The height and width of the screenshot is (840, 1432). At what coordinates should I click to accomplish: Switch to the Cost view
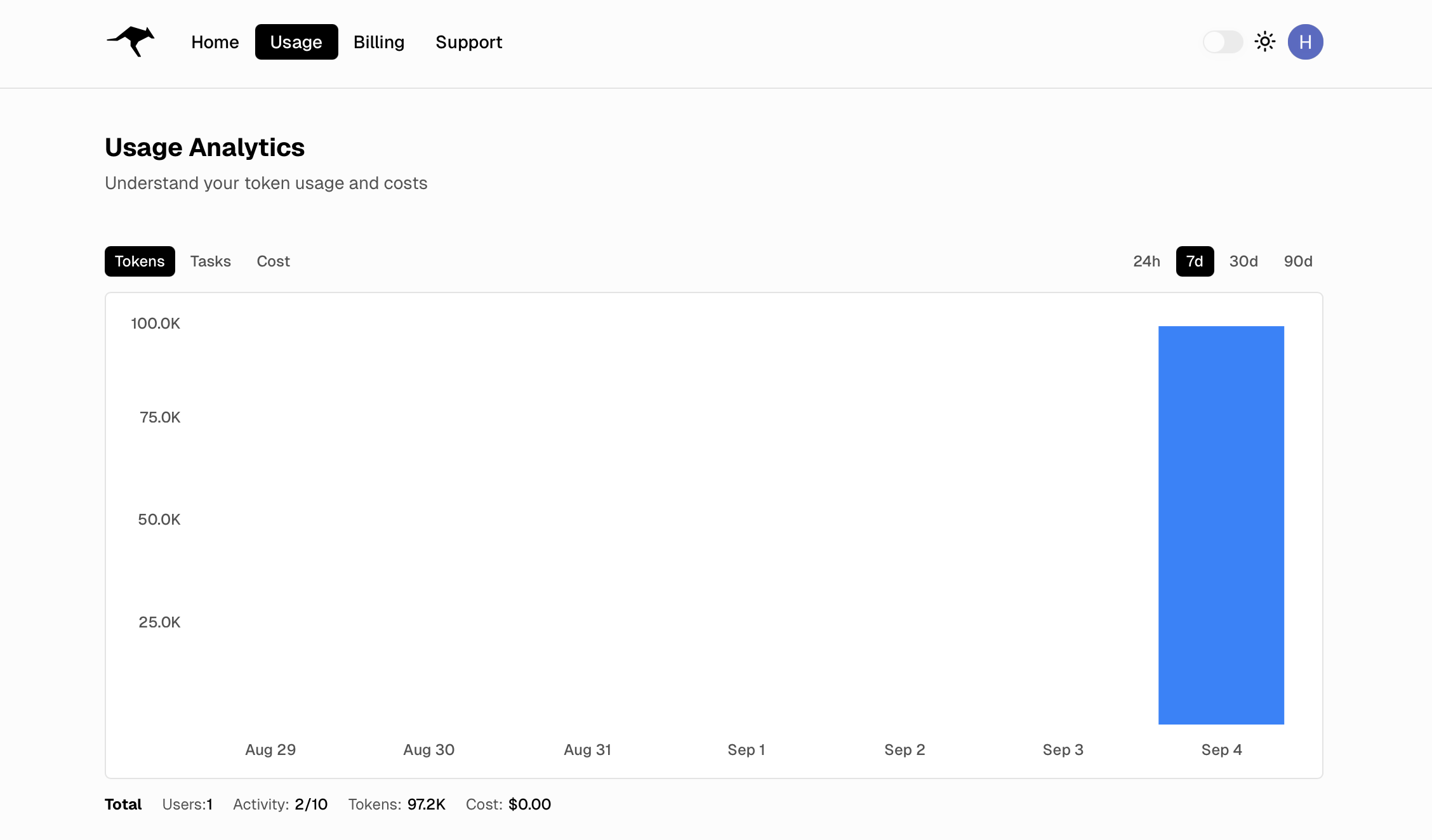click(273, 261)
